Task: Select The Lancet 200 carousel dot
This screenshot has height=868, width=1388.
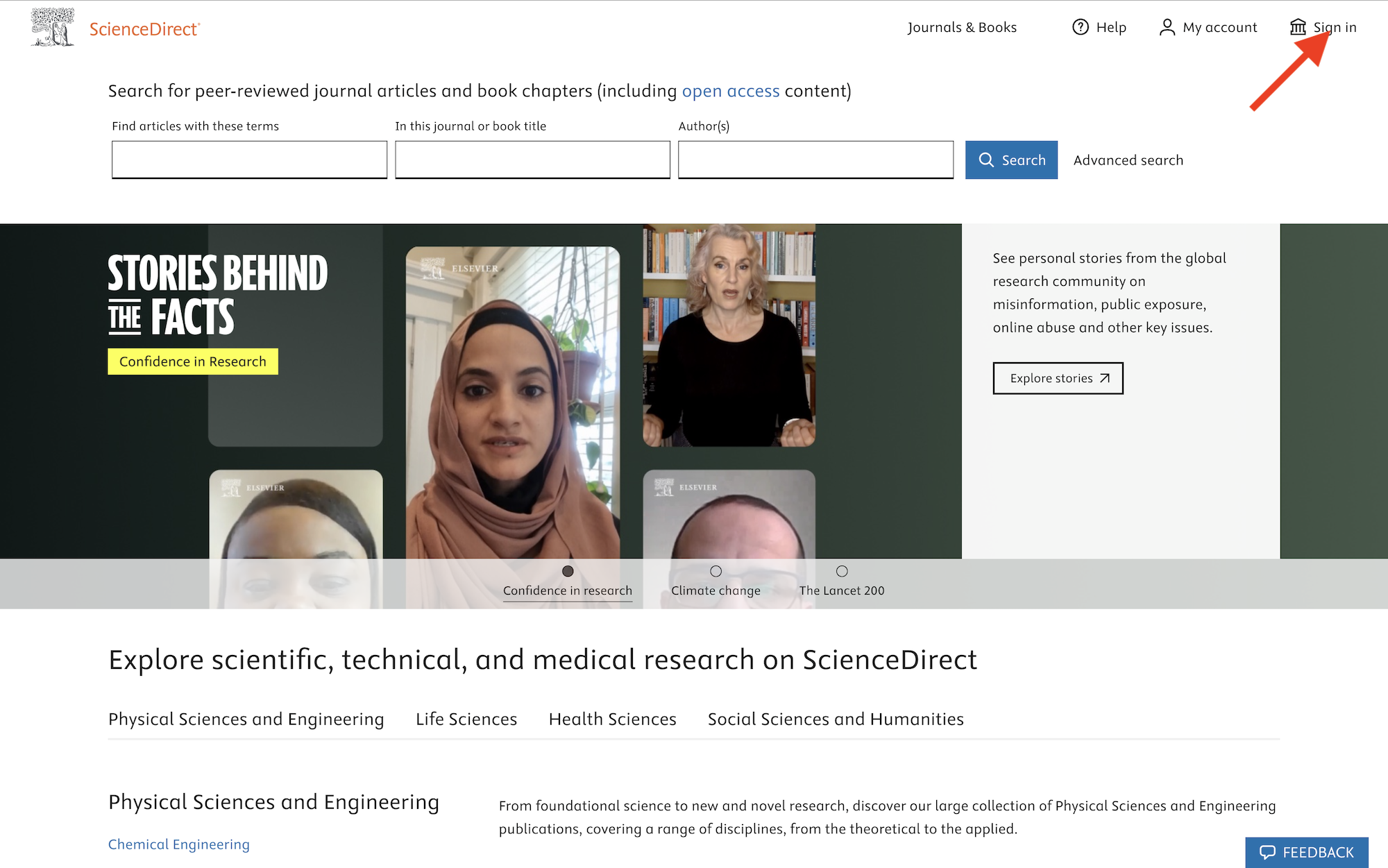Action: pyautogui.click(x=842, y=571)
